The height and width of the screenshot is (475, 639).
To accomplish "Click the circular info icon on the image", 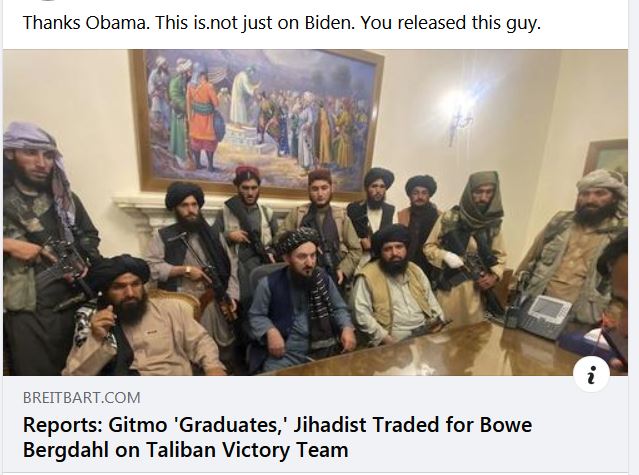I will tap(591, 374).
